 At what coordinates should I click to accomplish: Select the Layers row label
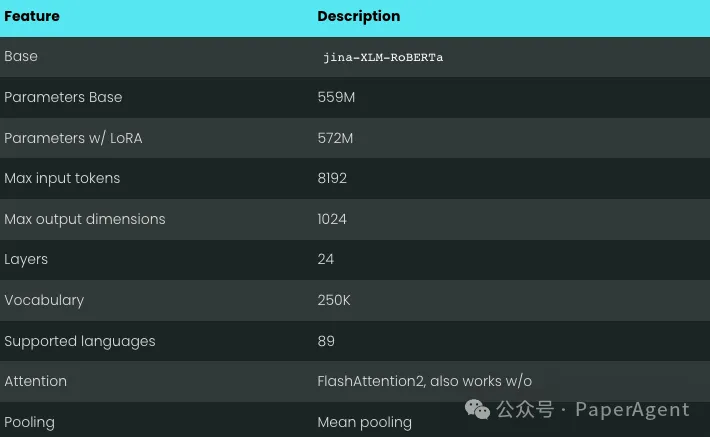(26, 259)
